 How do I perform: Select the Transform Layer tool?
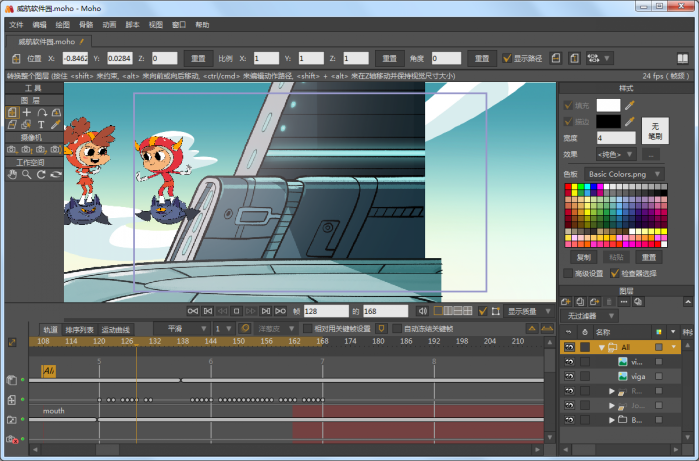pyautogui.click(x=12, y=112)
